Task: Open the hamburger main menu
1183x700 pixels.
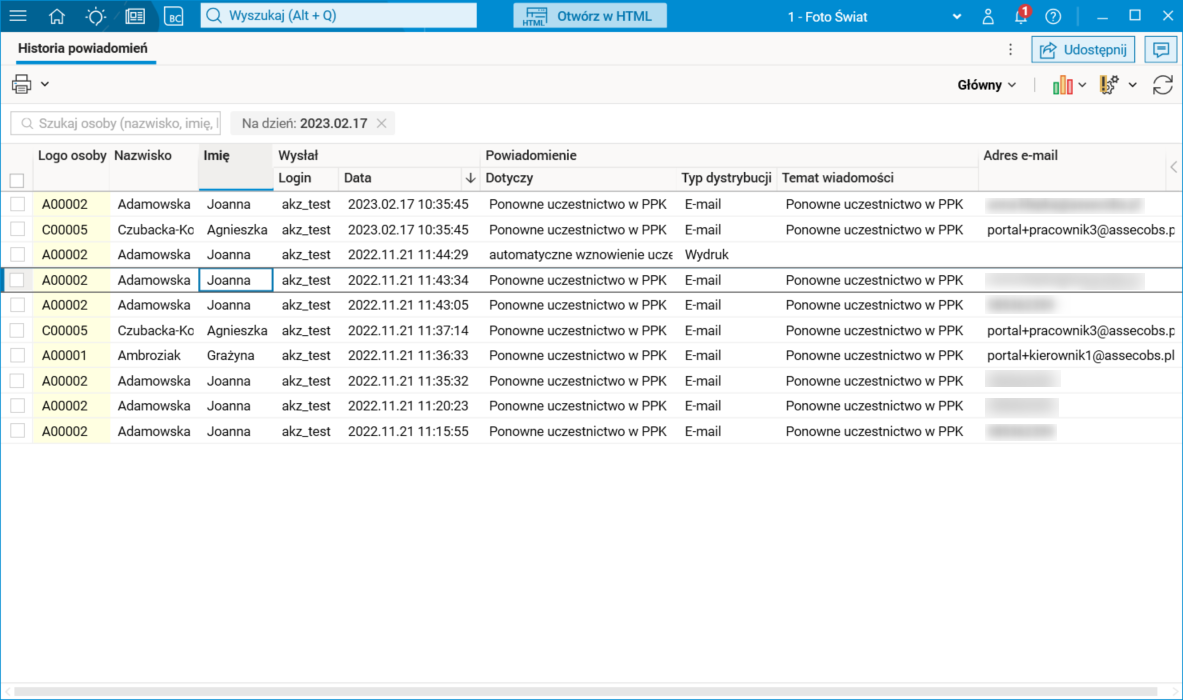Action: (x=17, y=16)
